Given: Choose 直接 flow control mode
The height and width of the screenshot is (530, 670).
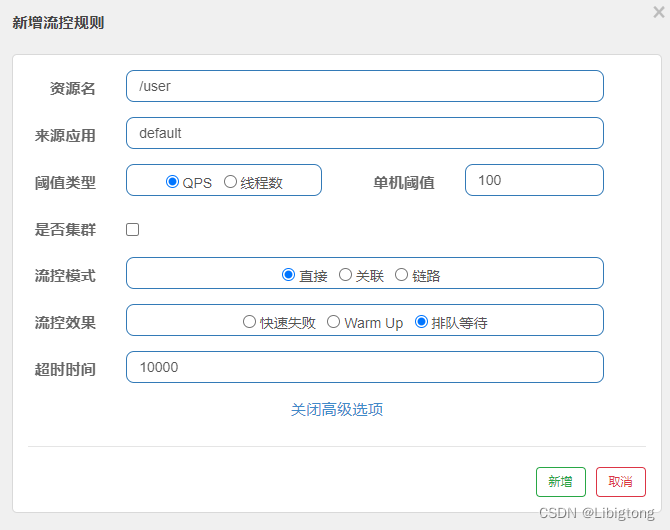Looking at the screenshot, I should [288, 274].
